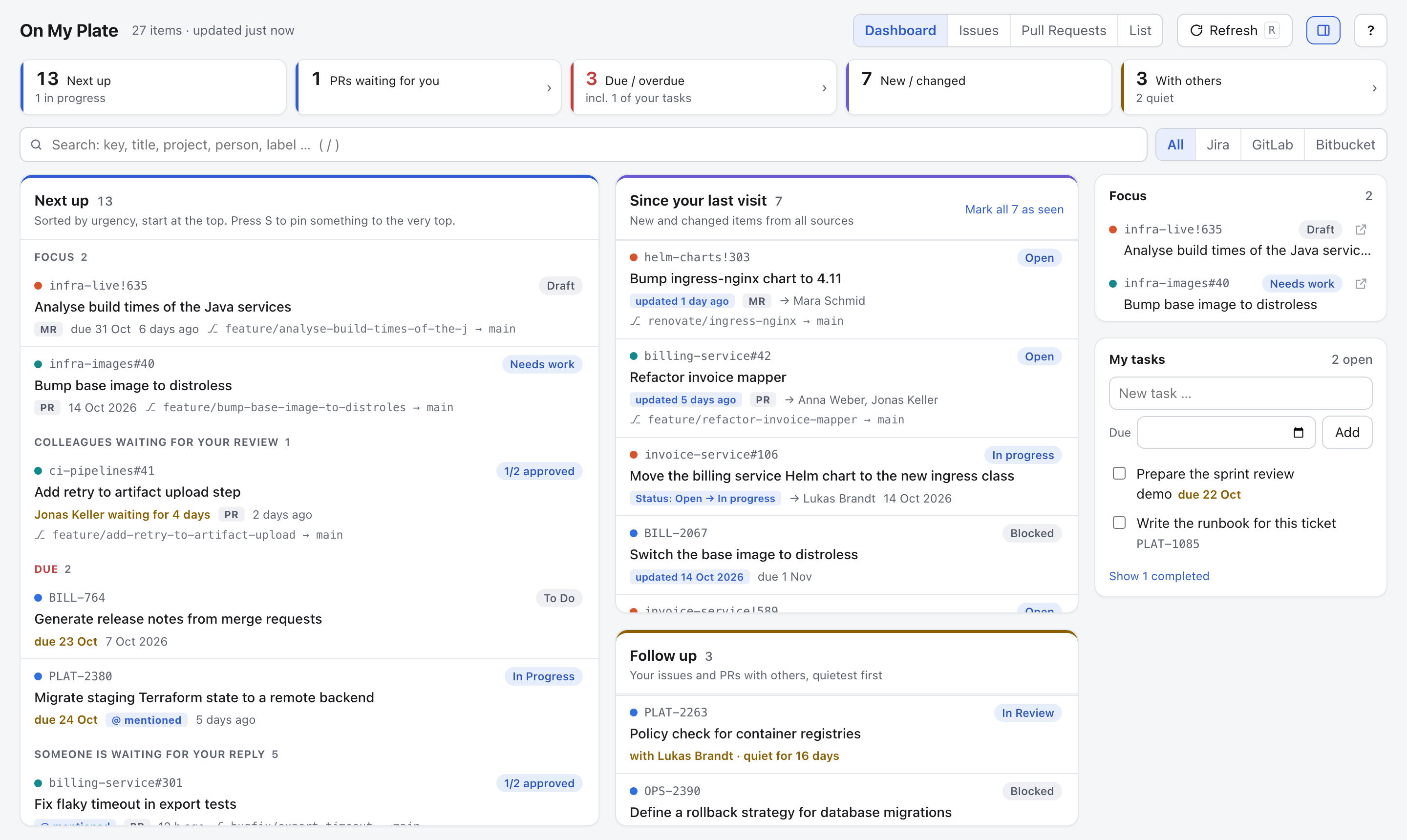This screenshot has width=1407, height=840.
Task: Switch to the Issues tab
Action: (x=979, y=31)
